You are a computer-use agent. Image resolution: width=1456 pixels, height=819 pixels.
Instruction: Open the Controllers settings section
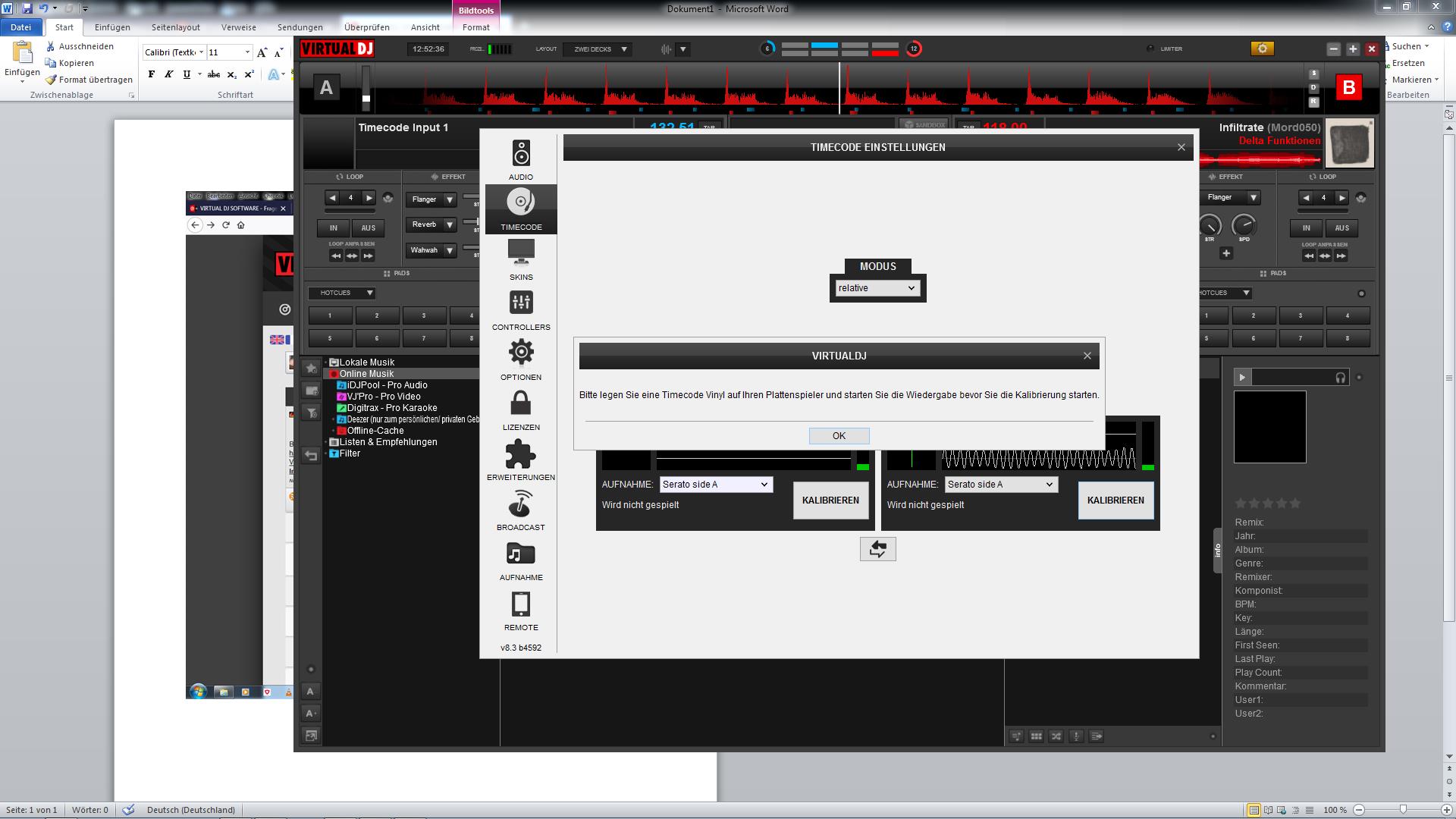tap(521, 309)
